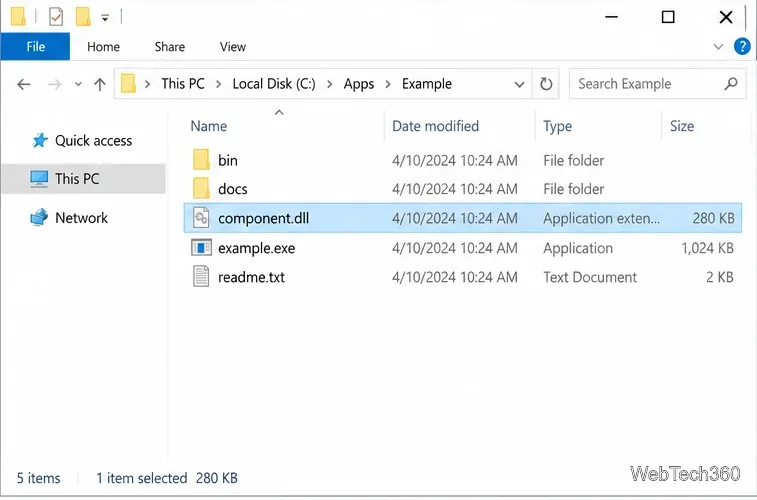Go back with the left arrow
757x500 pixels.
pos(24,84)
